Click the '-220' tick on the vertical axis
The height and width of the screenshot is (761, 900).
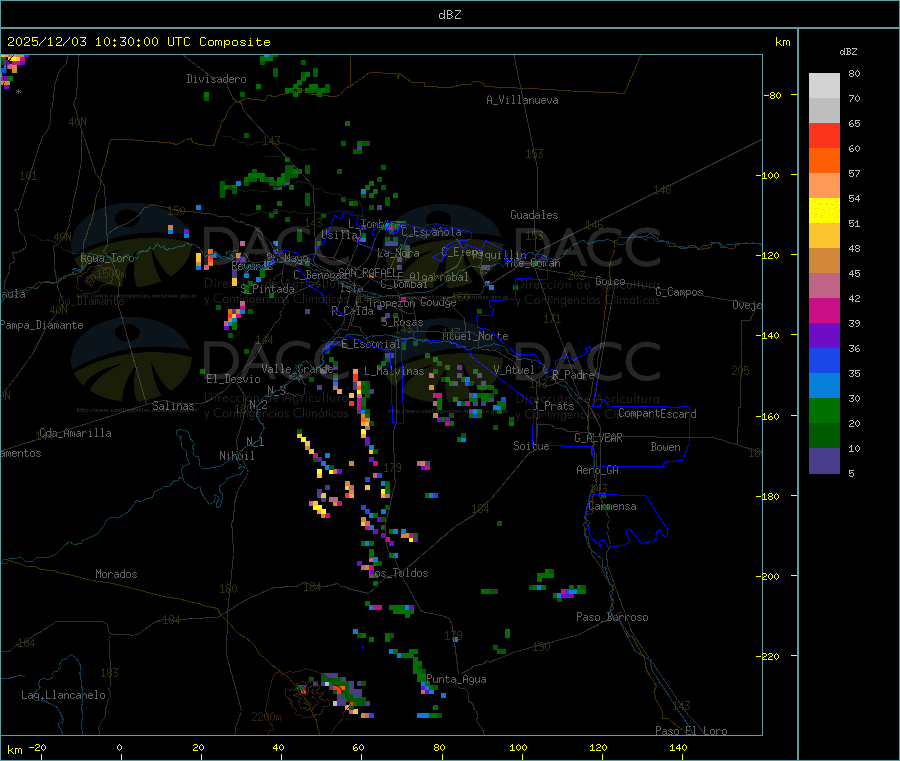(x=767, y=656)
